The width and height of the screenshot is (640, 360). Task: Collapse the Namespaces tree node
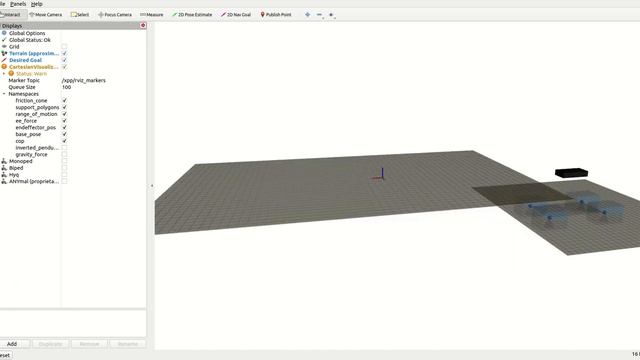(x=4, y=94)
